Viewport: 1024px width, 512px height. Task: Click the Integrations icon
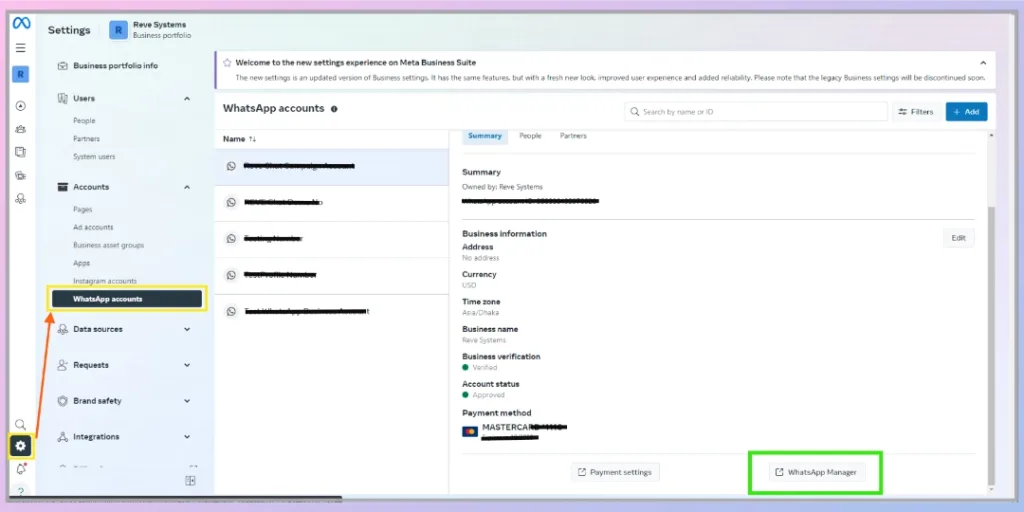pyautogui.click(x=63, y=437)
